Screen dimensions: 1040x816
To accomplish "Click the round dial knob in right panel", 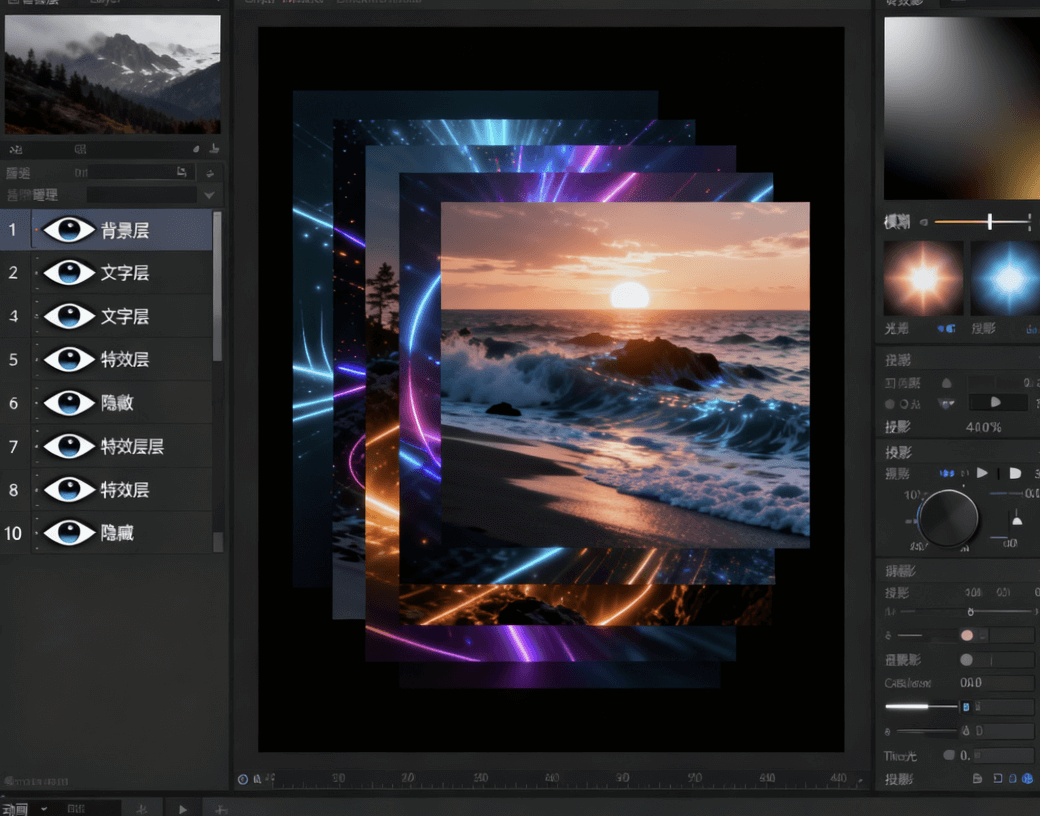I will (x=947, y=518).
